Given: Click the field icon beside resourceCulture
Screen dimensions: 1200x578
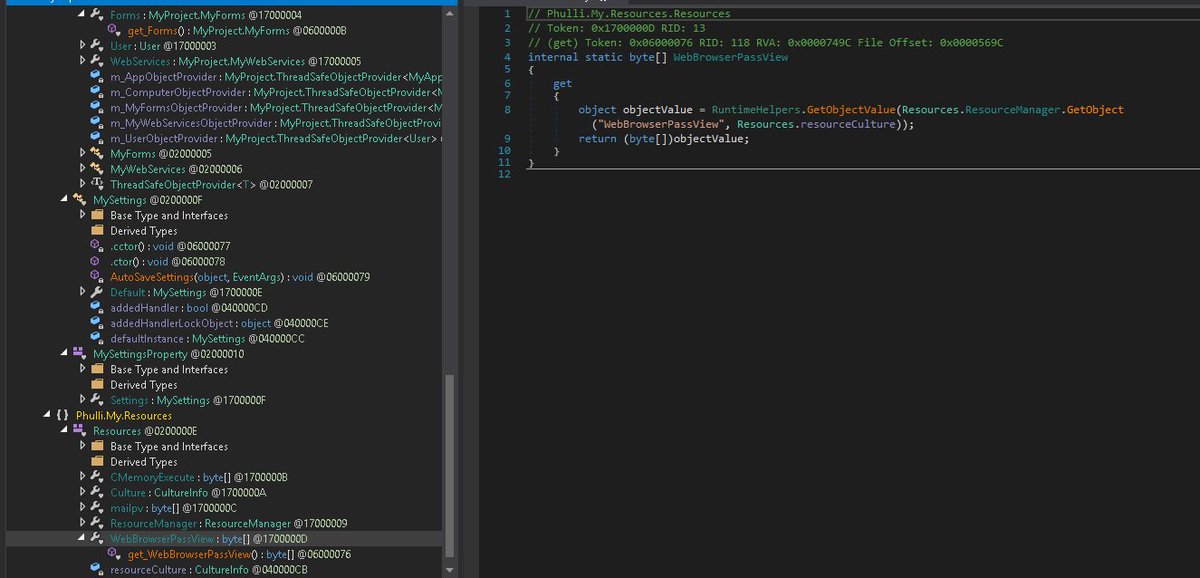Looking at the screenshot, I should [97, 570].
